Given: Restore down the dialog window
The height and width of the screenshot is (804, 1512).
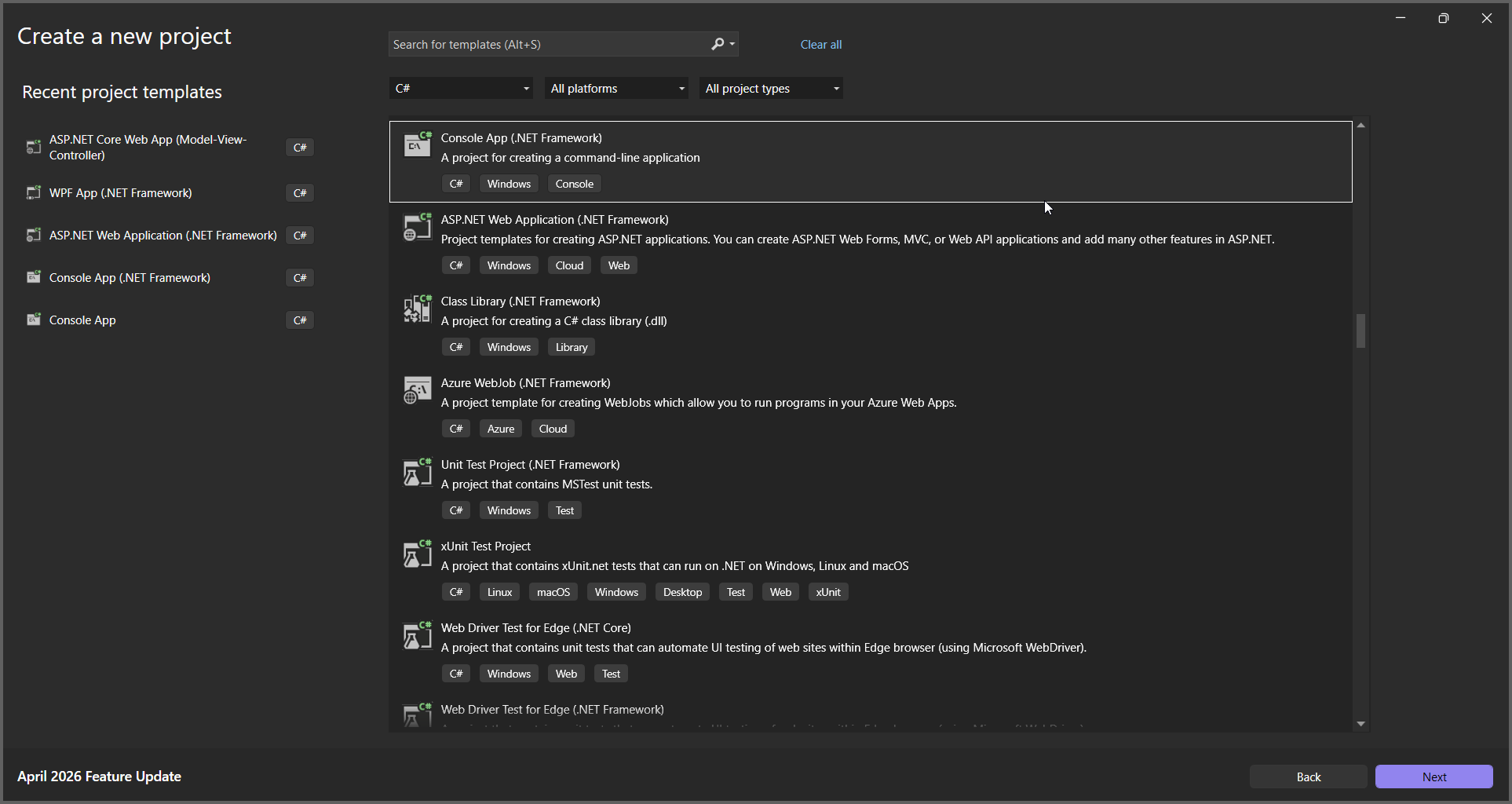Looking at the screenshot, I should point(1443,18).
